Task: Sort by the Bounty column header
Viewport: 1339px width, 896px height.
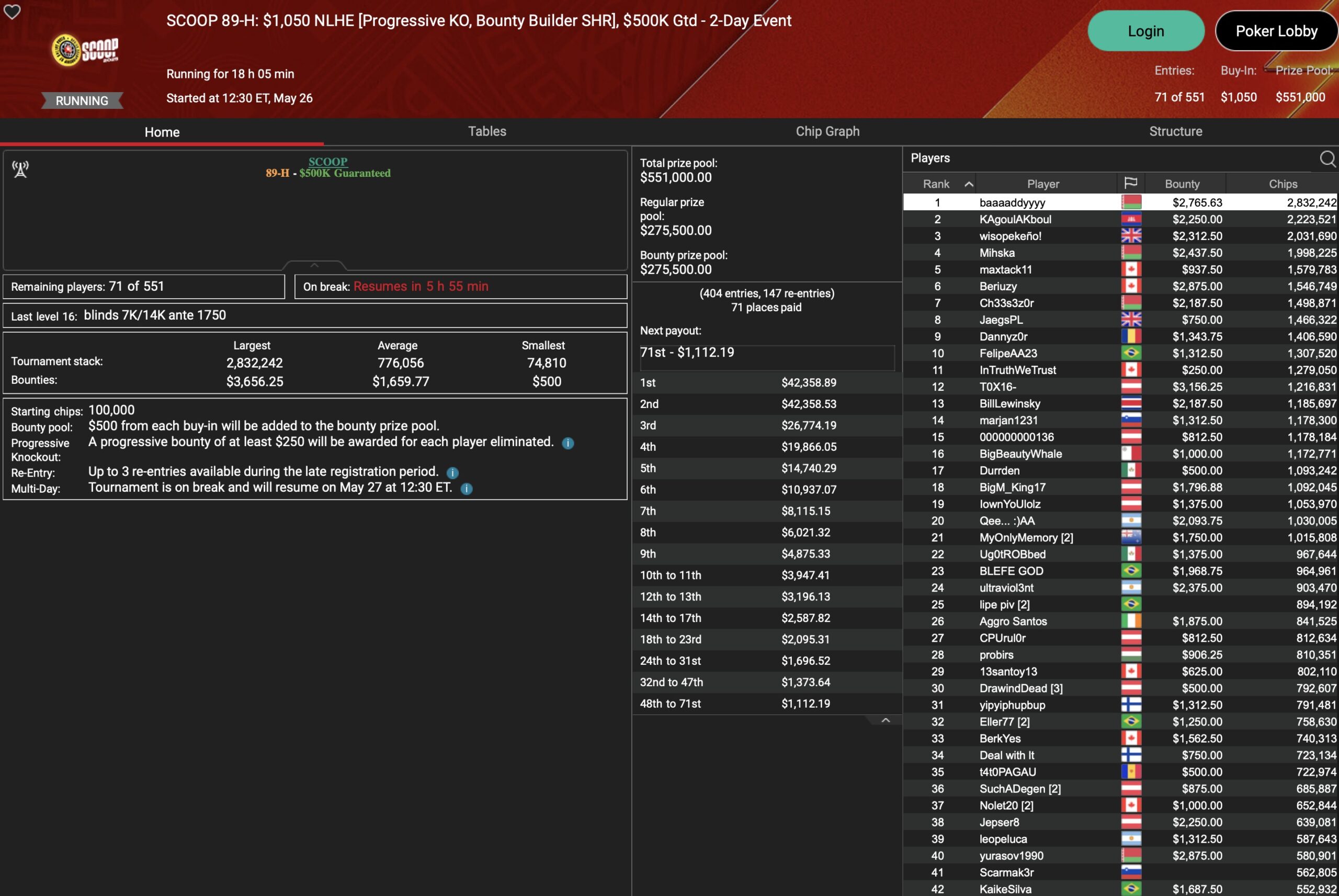Action: (x=1182, y=184)
